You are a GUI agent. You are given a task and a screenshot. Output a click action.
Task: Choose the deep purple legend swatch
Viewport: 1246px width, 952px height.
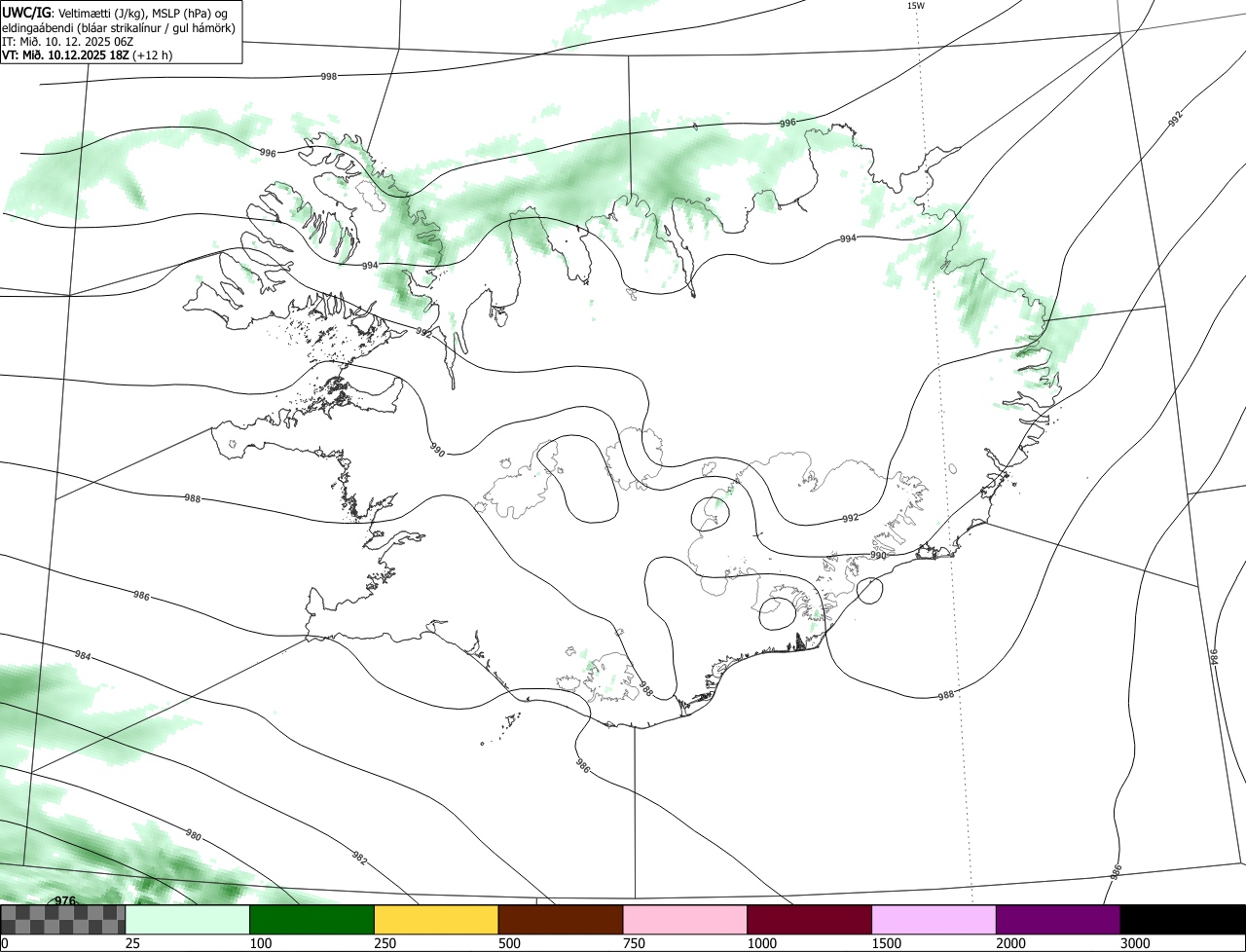tap(1058, 920)
